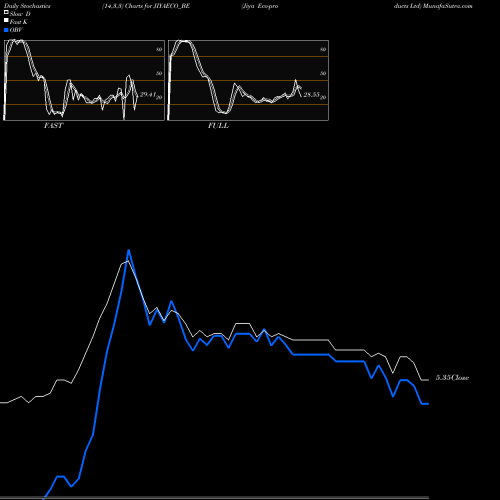Click the 28.55 value in the FULL chart
This screenshot has width=500, height=500.
[x=311, y=95]
